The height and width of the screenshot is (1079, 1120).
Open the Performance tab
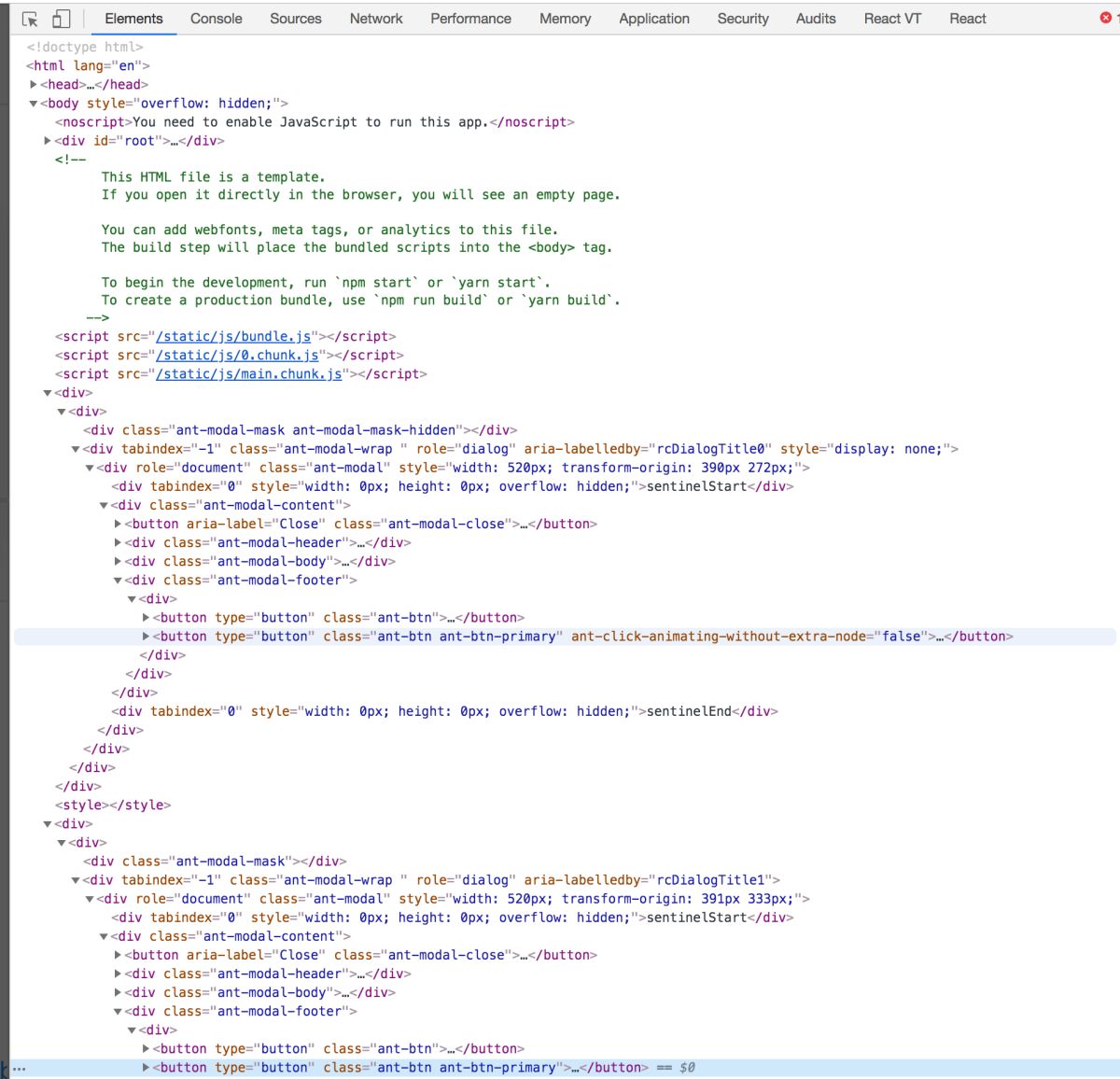click(470, 19)
